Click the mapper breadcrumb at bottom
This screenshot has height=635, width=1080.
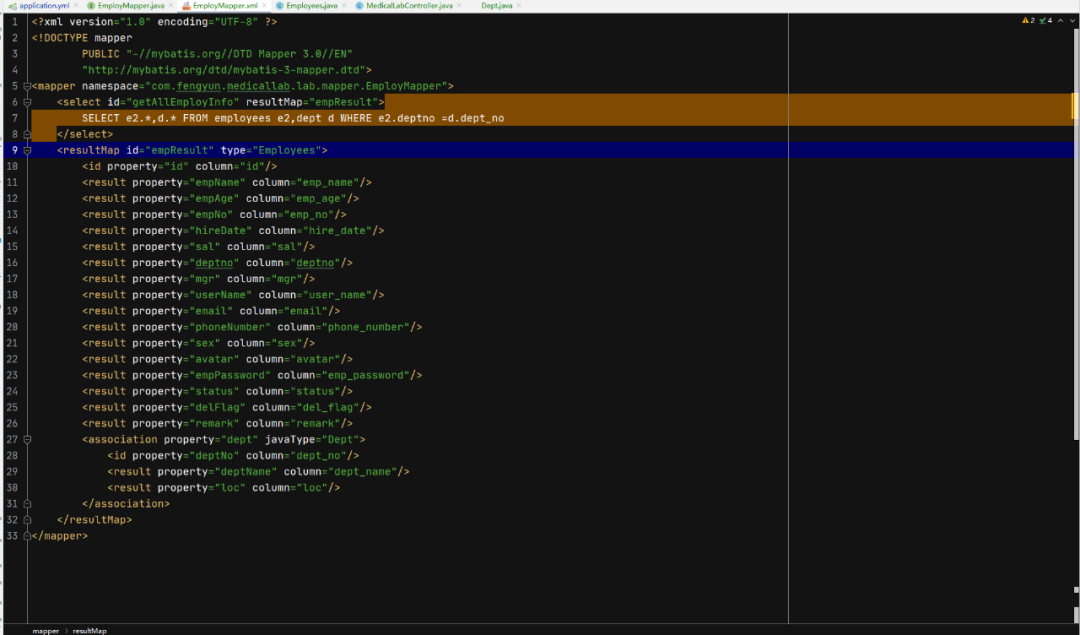coord(45,631)
